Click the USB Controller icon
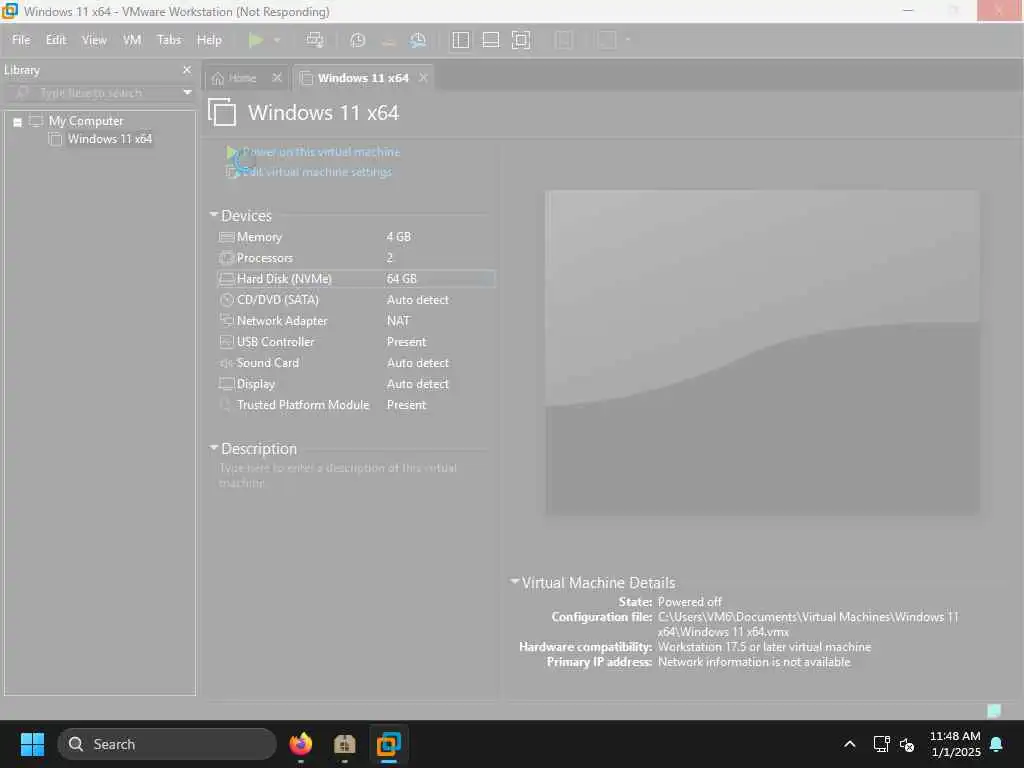The height and width of the screenshot is (768, 1024). point(227,342)
